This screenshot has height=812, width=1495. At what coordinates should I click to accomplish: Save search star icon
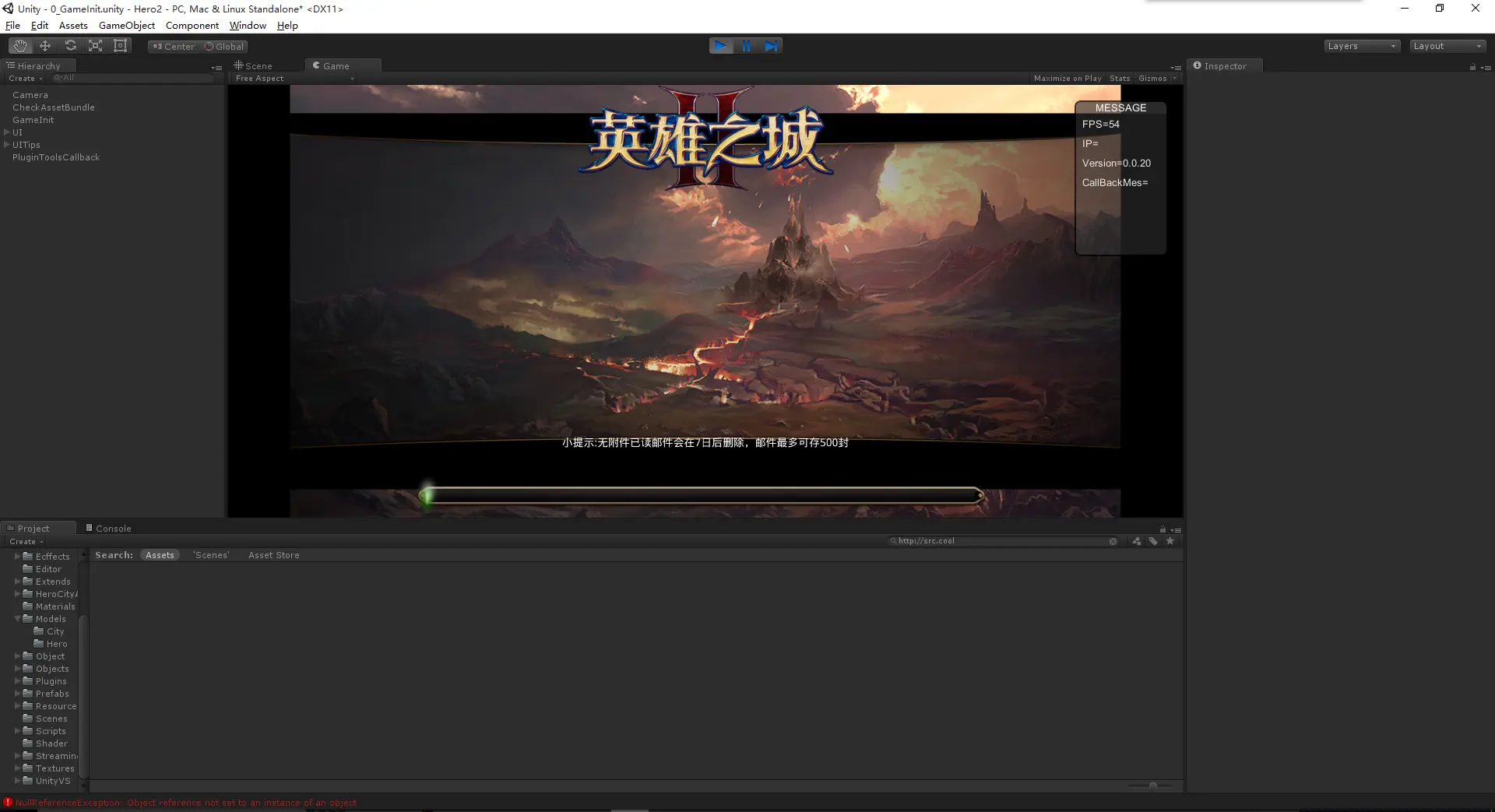tap(1170, 541)
